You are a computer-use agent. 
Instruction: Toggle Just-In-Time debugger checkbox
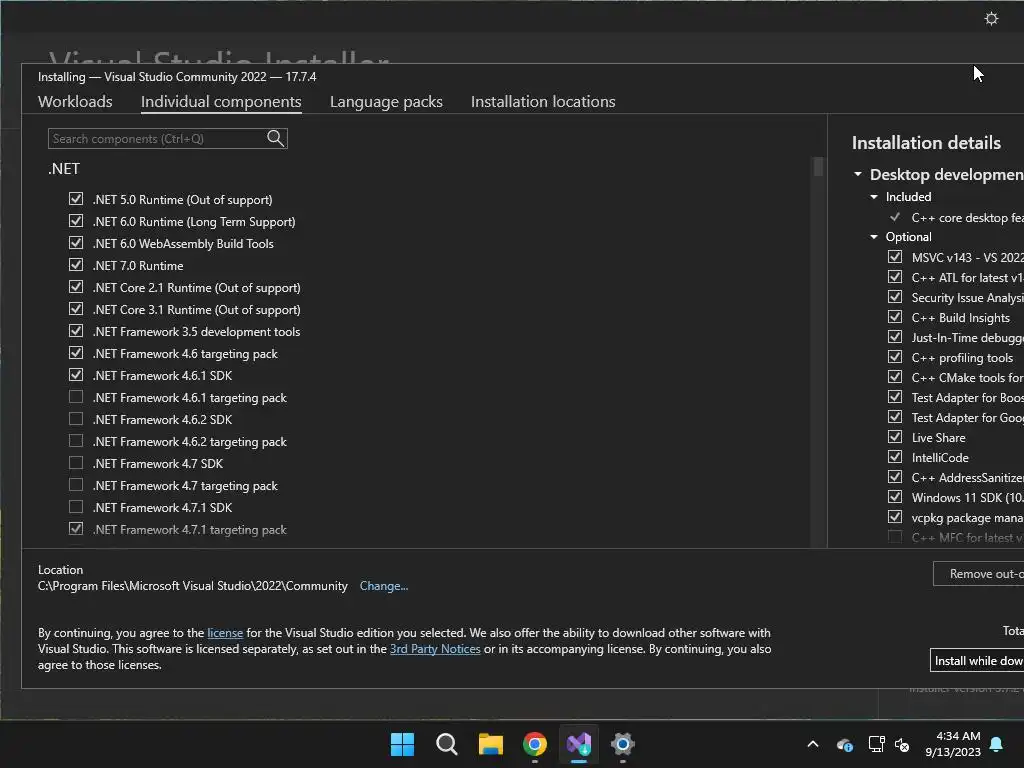point(895,337)
